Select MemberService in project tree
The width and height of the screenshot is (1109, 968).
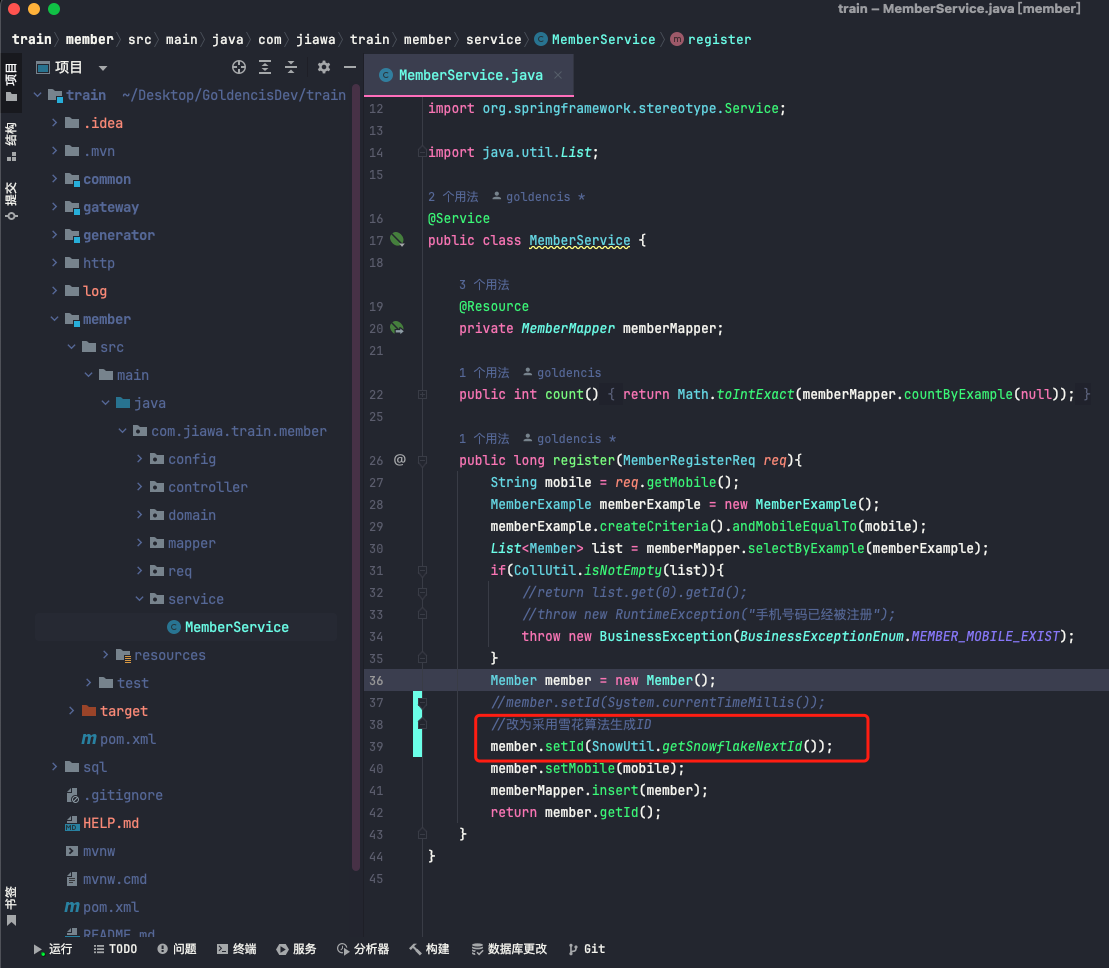point(228,627)
